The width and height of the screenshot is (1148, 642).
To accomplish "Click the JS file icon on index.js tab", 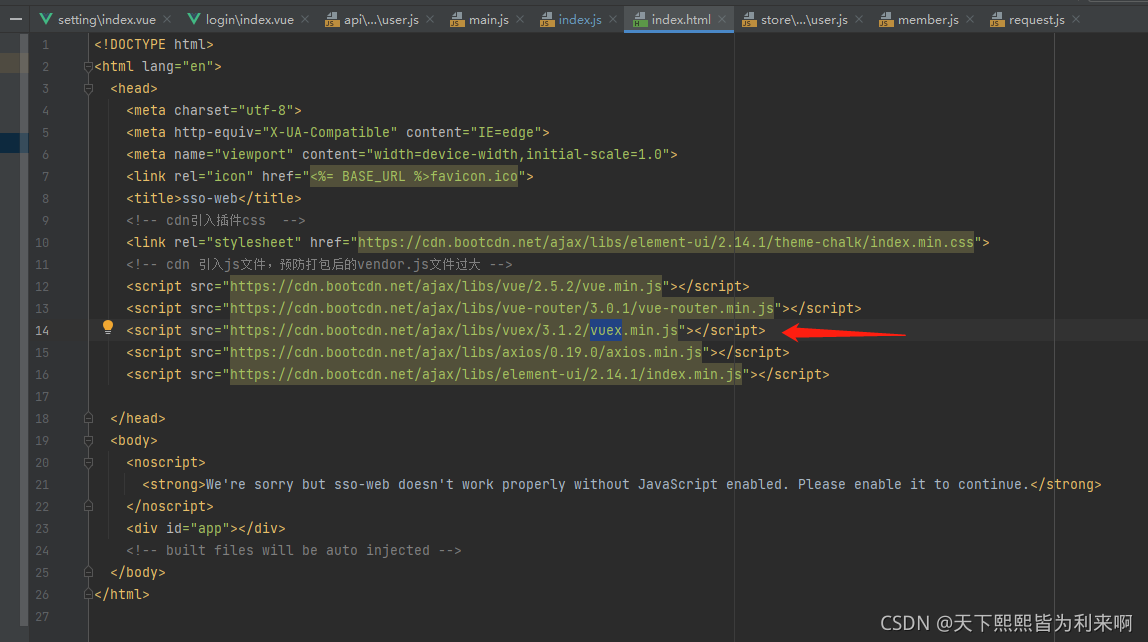I will click(547, 20).
